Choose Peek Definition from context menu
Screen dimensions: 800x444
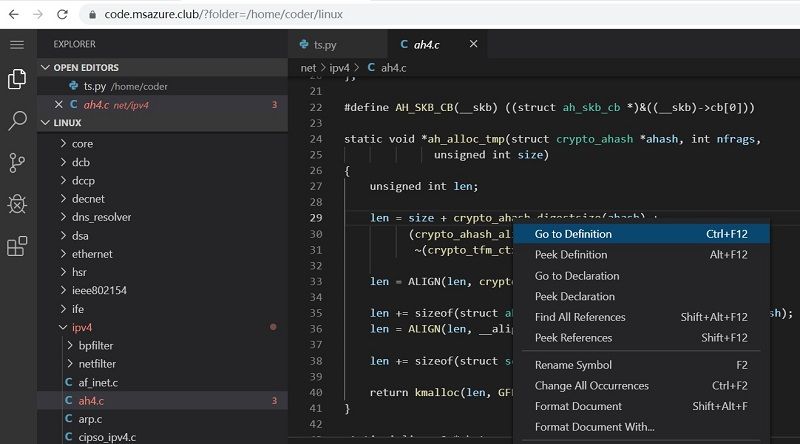(x=641, y=255)
